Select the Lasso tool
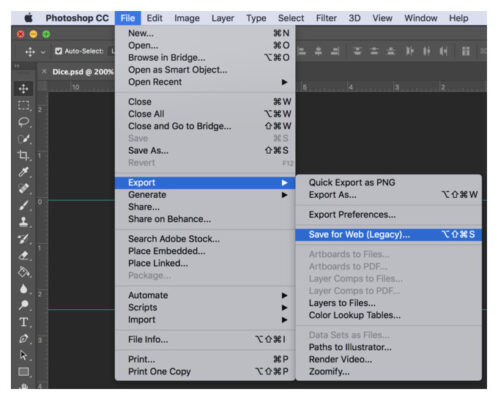Image resolution: width=498 pixels, height=400 pixels. [23, 122]
